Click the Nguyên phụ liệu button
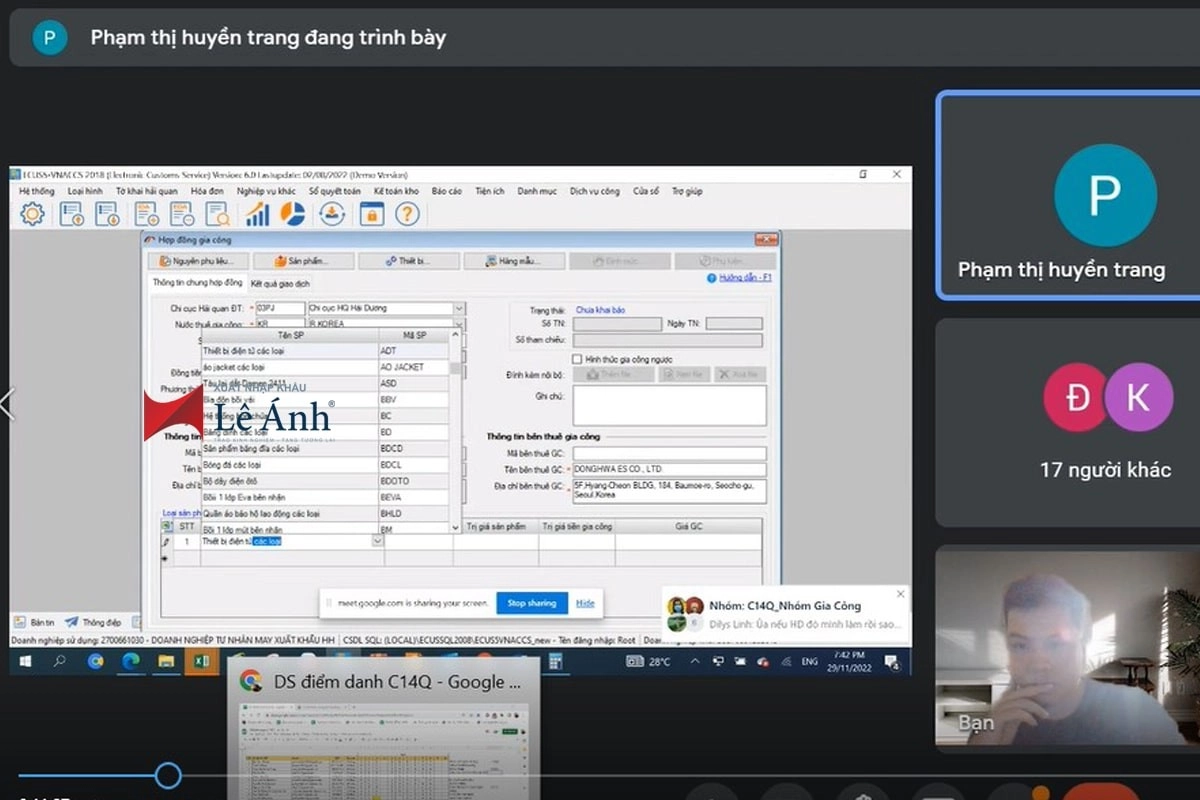1200x800 pixels. 196,261
